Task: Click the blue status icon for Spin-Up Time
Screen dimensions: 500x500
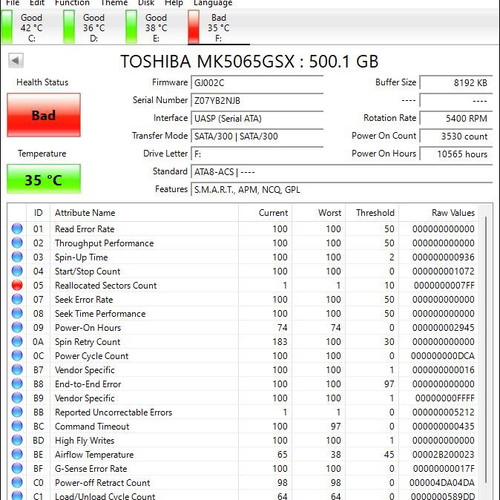Action: click(x=17, y=257)
